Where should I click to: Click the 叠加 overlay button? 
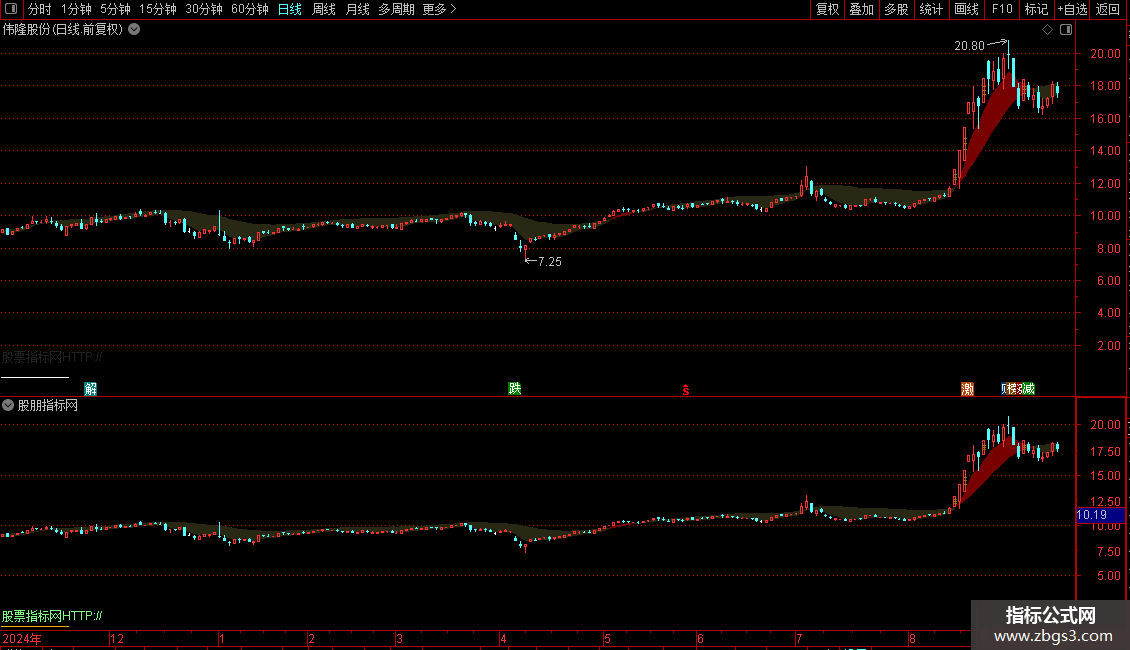pos(861,9)
